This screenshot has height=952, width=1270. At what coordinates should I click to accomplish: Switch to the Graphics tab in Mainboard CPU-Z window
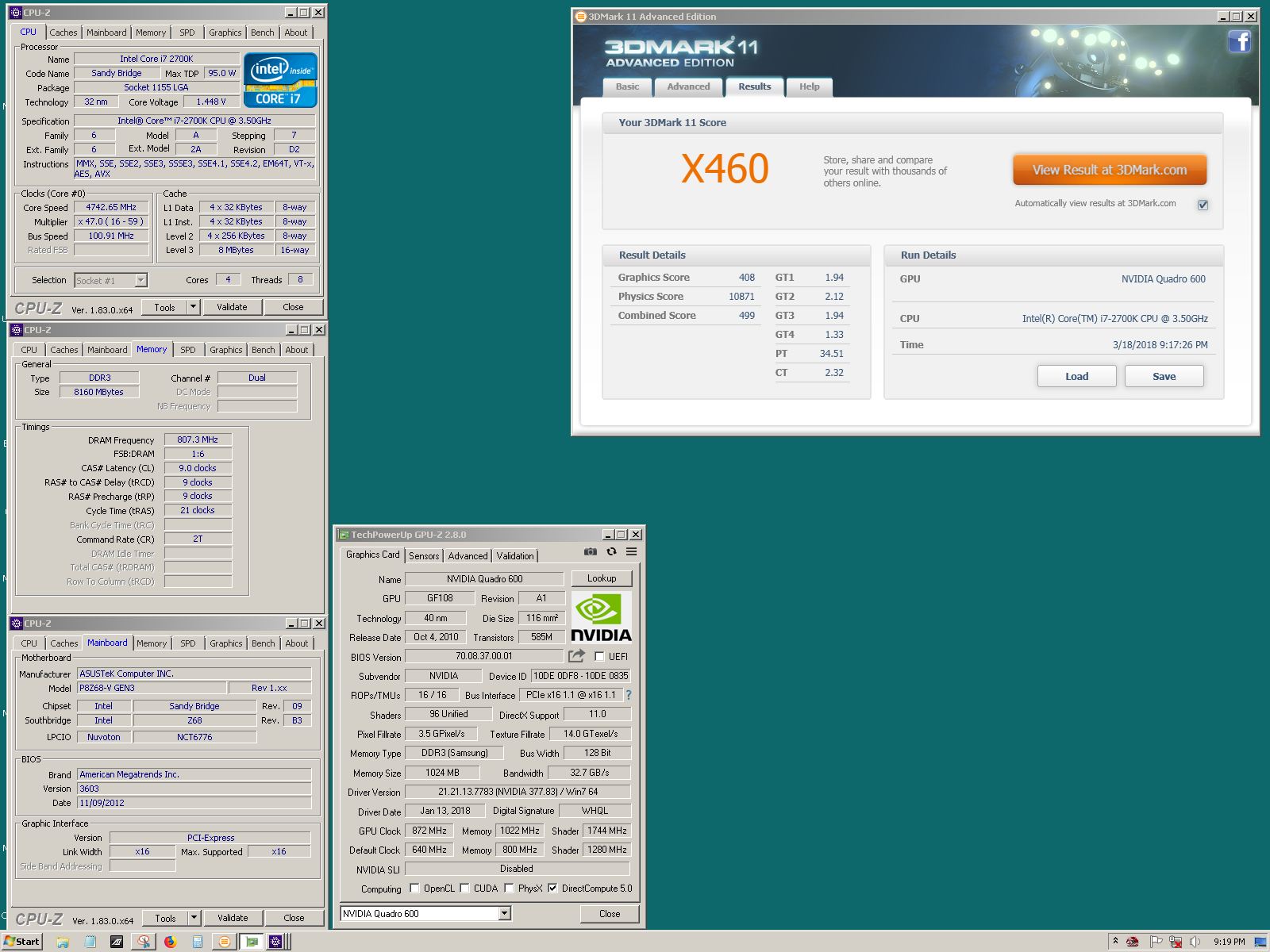pos(226,643)
